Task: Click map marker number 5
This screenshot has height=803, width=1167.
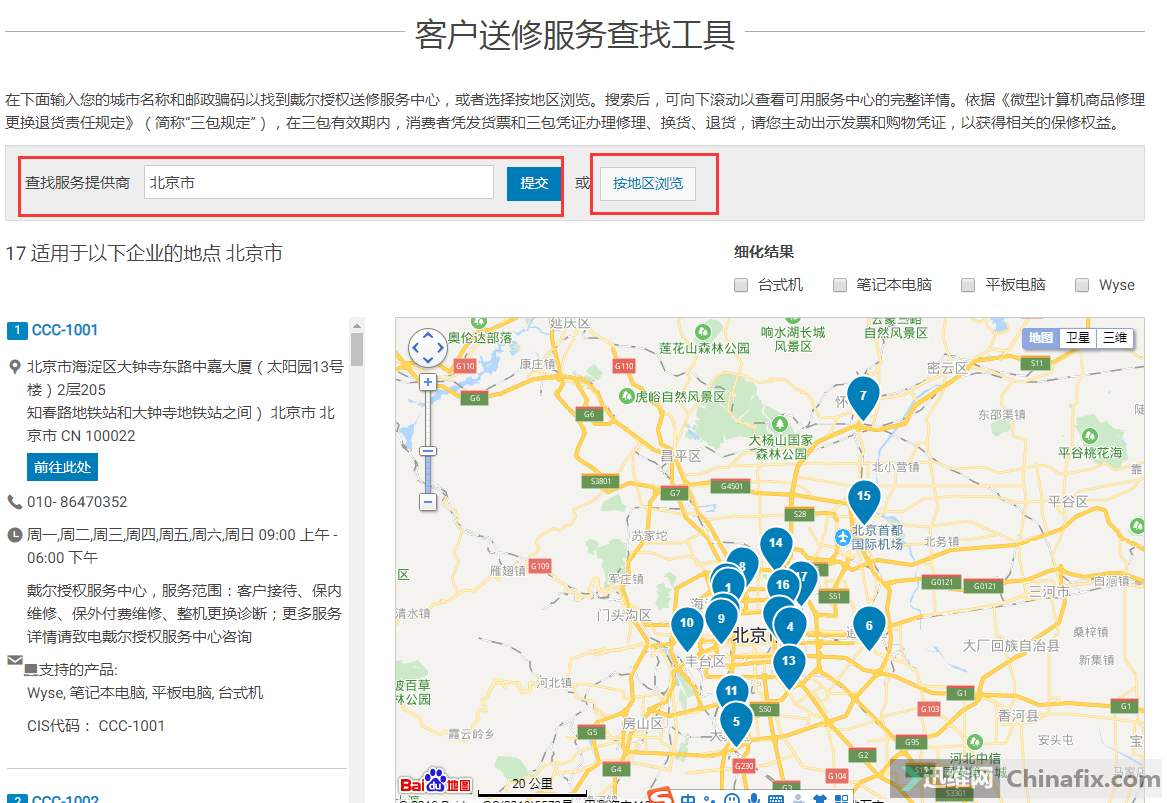Action: point(736,722)
